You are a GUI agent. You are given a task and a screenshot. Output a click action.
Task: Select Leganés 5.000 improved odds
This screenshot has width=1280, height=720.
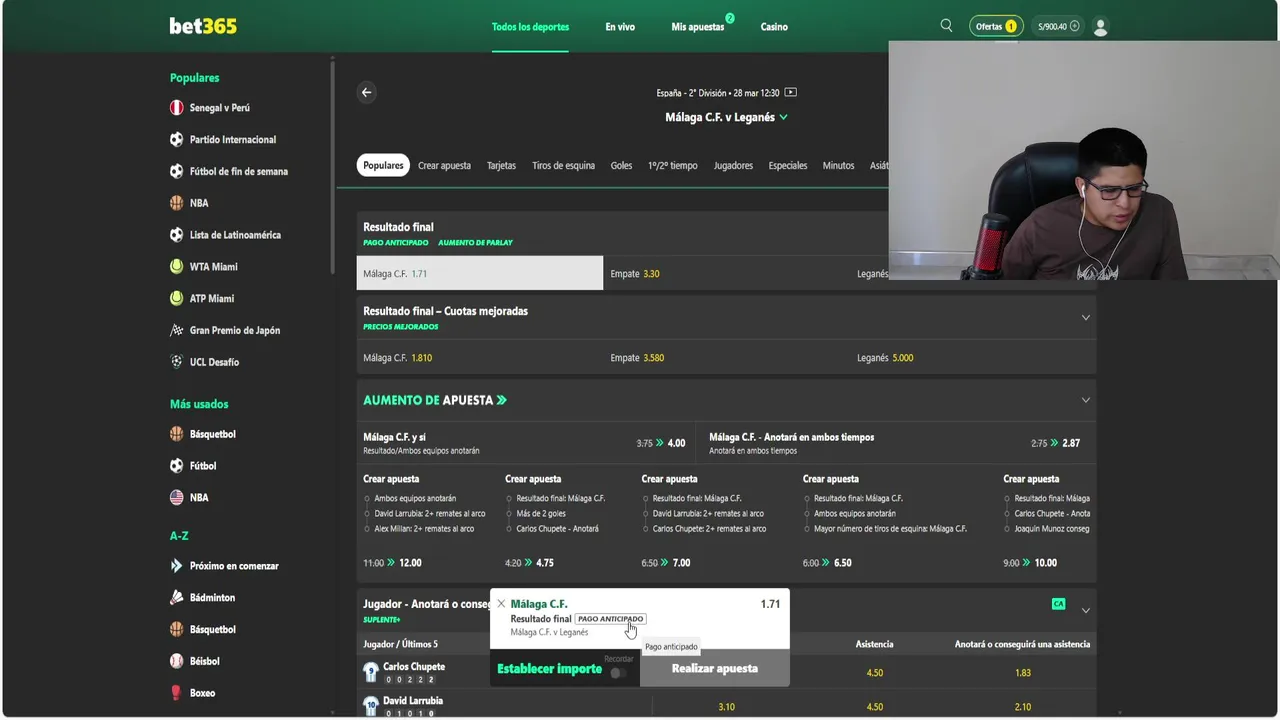pyautogui.click(x=973, y=357)
